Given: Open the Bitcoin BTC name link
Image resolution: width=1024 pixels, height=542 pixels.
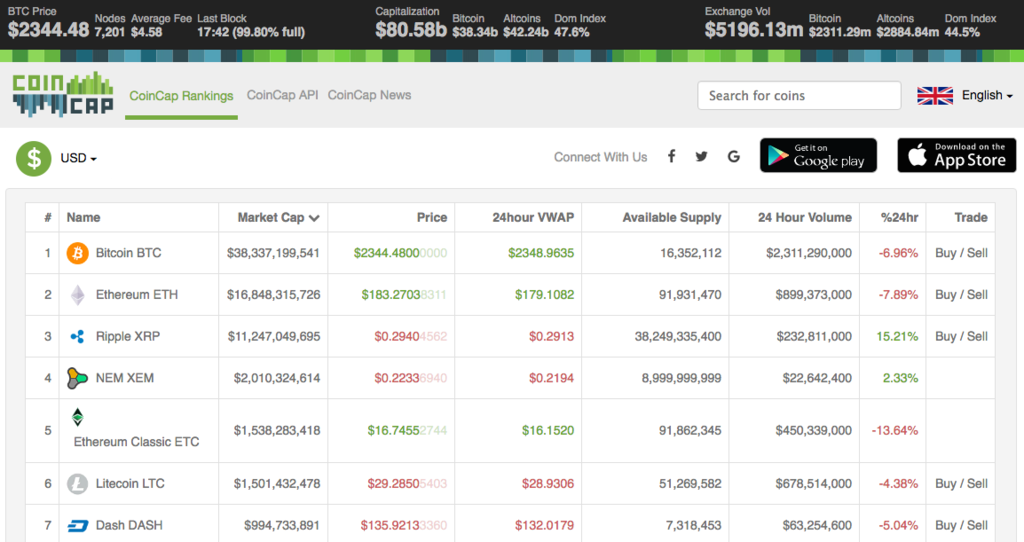Looking at the screenshot, I should tap(128, 253).
